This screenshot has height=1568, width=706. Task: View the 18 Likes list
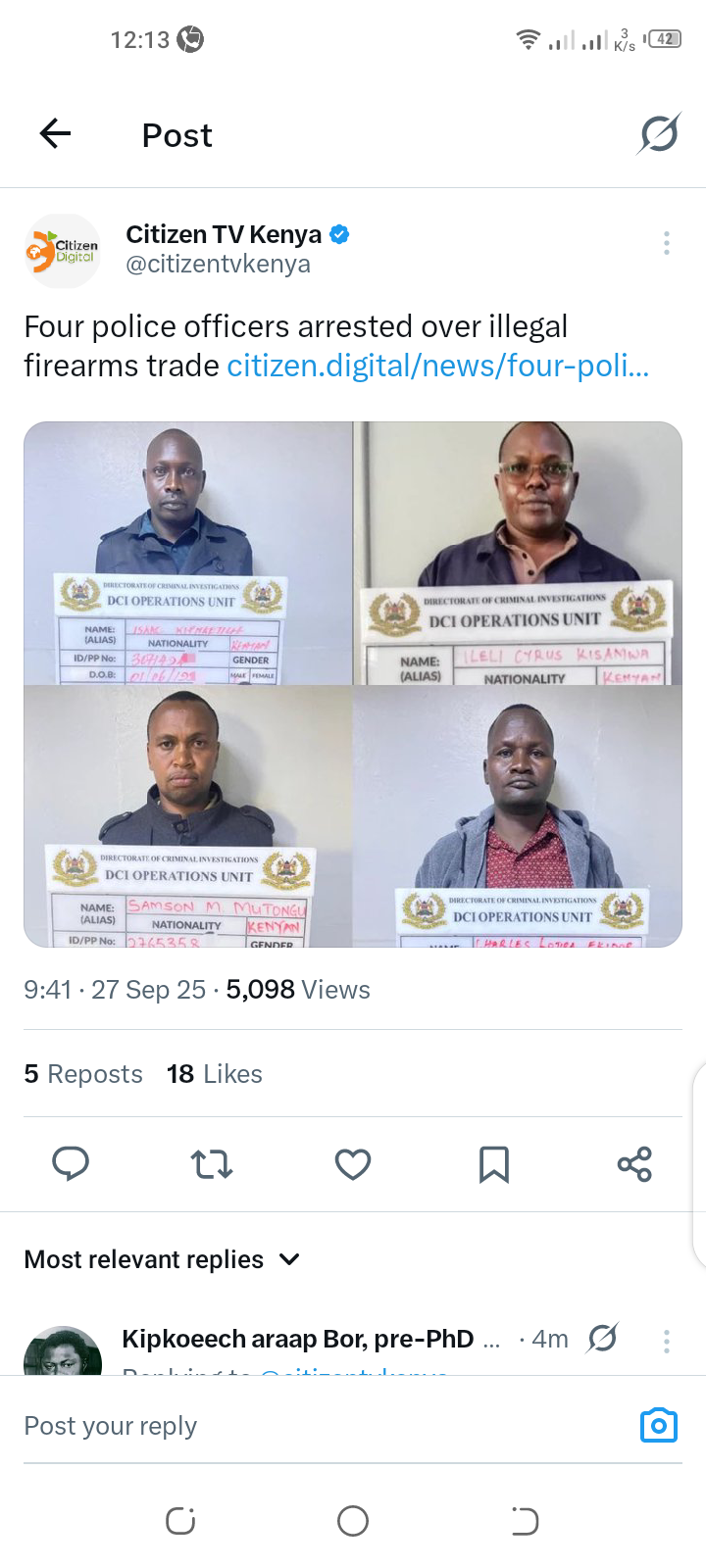pyautogui.click(x=215, y=1074)
